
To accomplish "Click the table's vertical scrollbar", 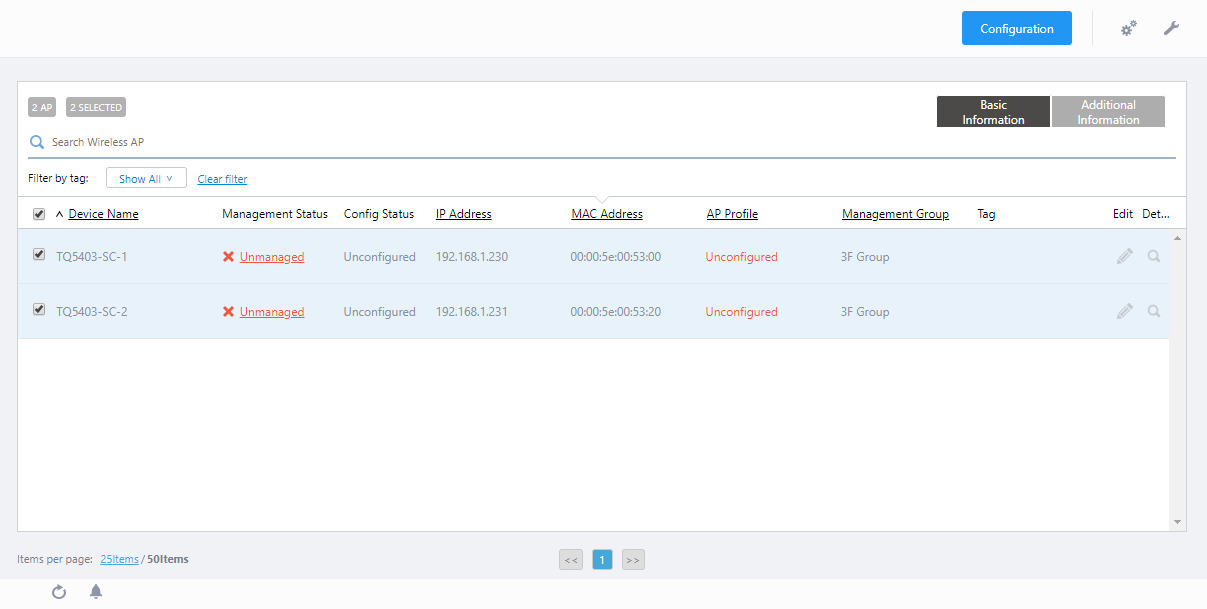I will pyautogui.click(x=1177, y=380).
